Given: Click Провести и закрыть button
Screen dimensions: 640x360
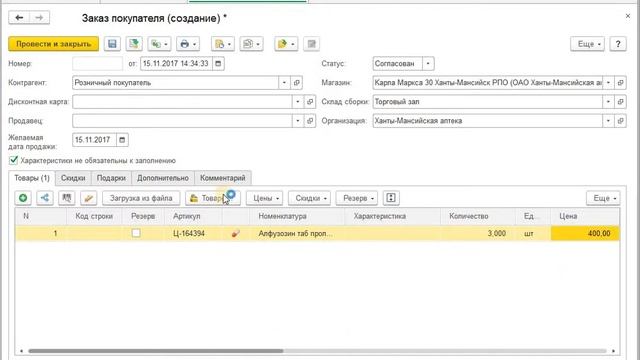Looking at the screenshot, I should click(53, 44).
